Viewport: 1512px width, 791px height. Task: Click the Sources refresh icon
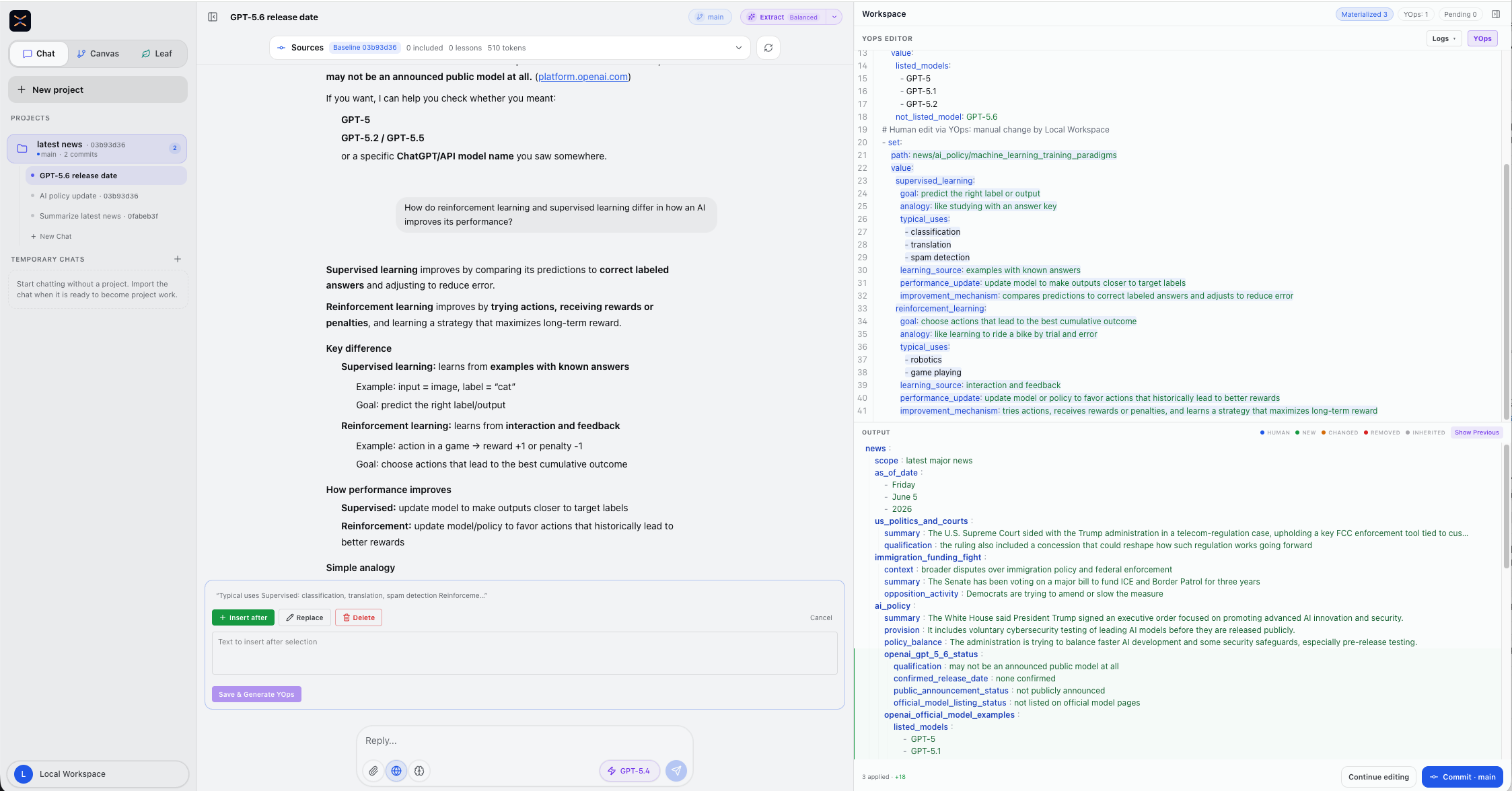point(768,48)
